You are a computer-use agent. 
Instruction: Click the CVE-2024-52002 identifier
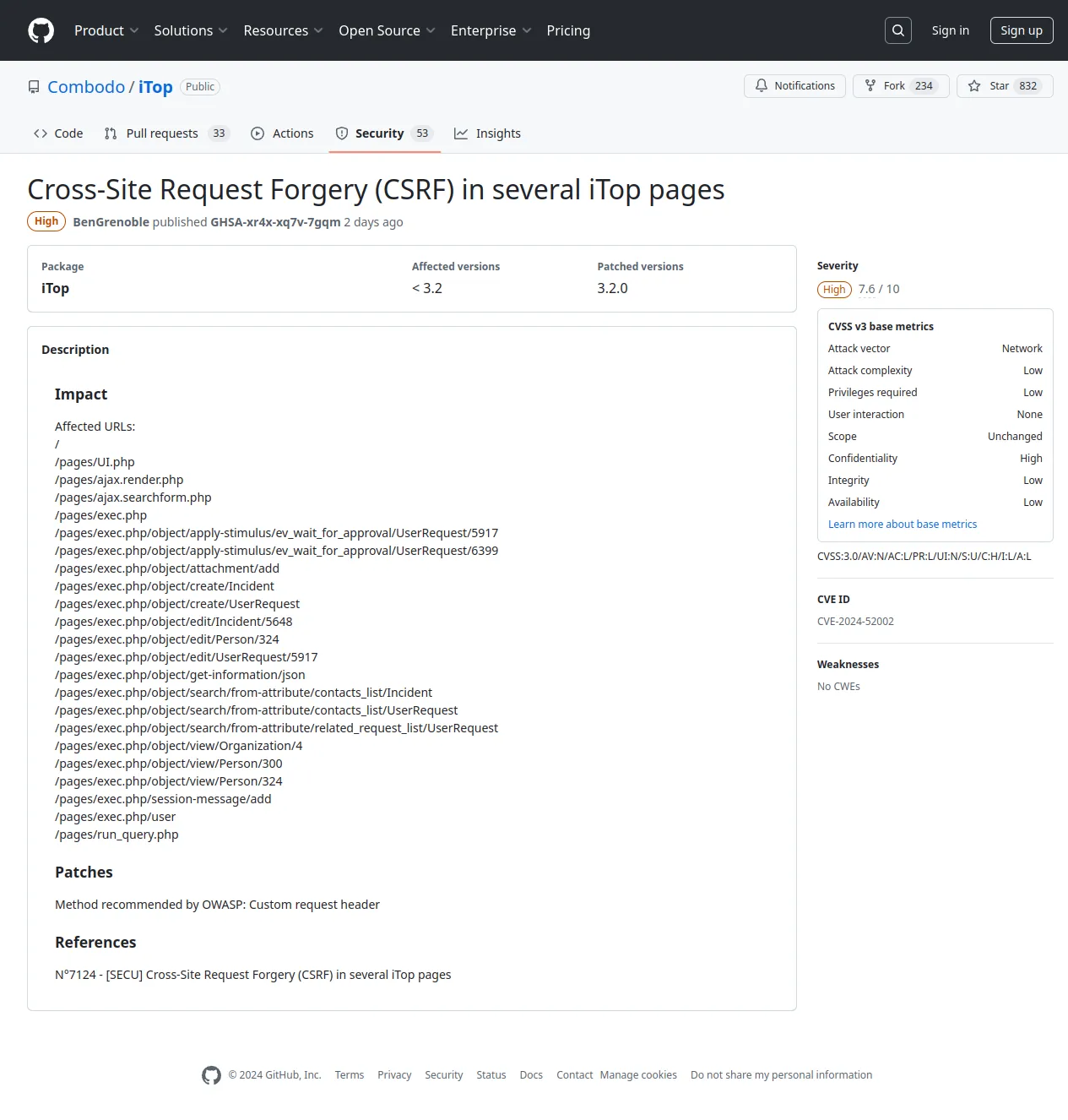tap(855, 621)
